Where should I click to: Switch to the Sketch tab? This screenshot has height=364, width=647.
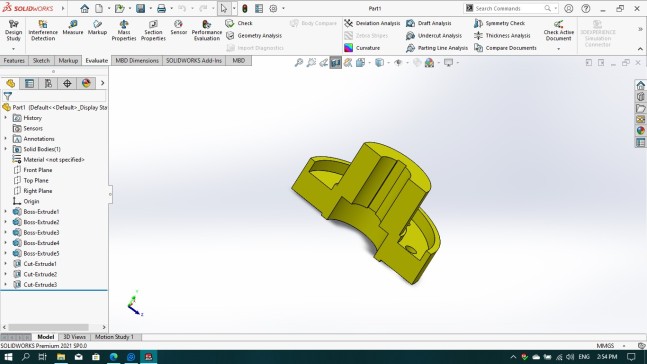[41, 61]
